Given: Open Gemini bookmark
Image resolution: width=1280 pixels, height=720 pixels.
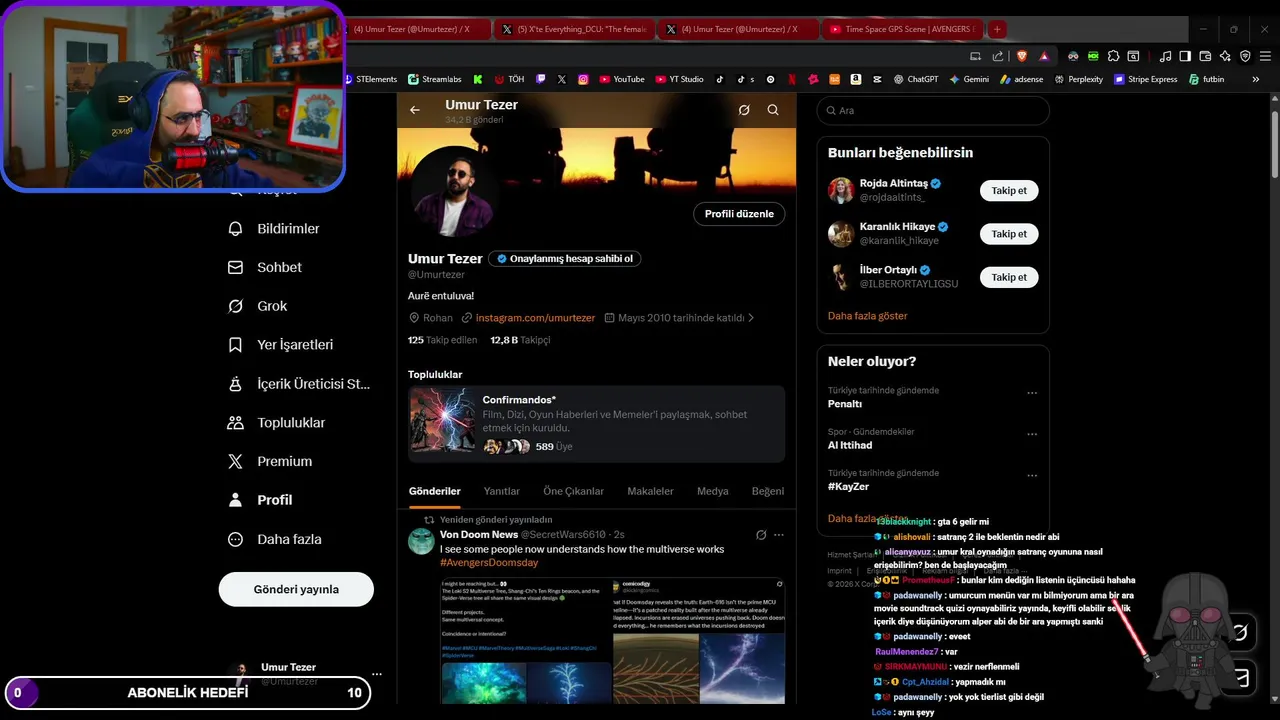Looking at the screenshot, I should (x=969, y=79).
